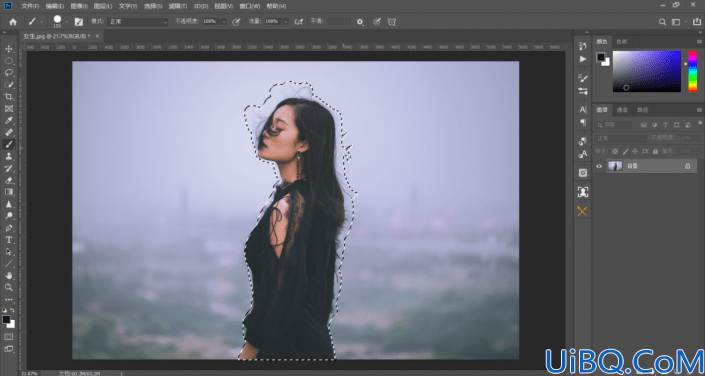Viewport: 705px width, 376px height.
Task: Click the search icon at top right
Action: pos(662,22)
